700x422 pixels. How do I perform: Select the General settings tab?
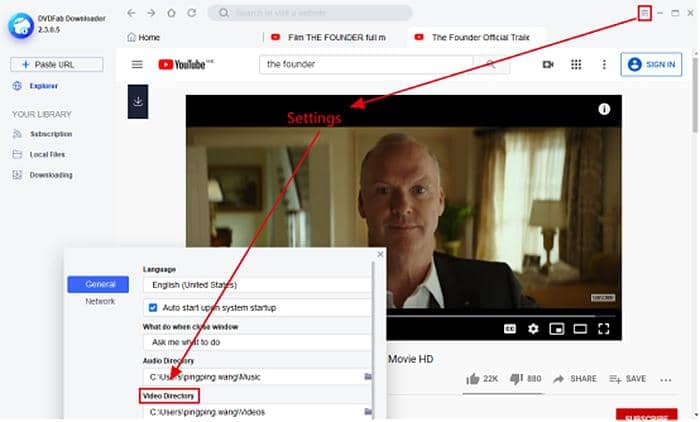[x=98, y=284]
